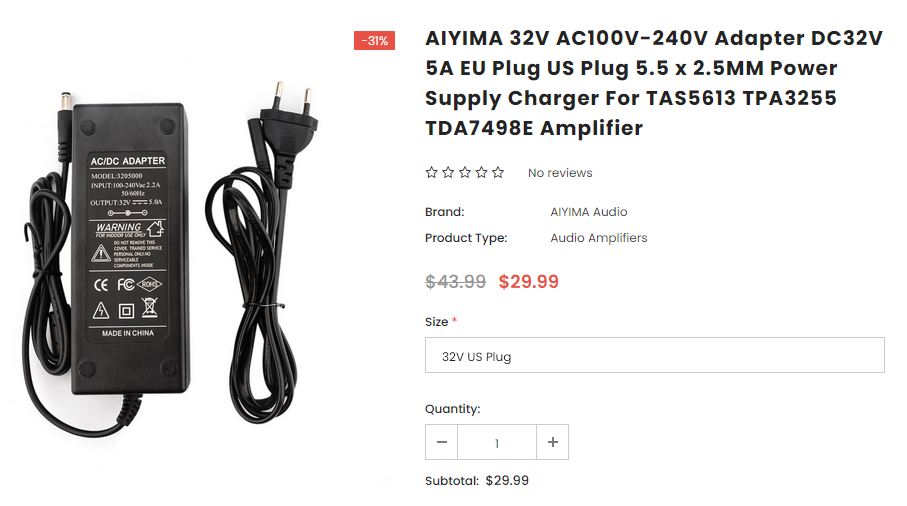Image resolution: width=907 pixels, height=506 pixels.
Task: Click the -31% discount badge
Action: [x=374, y=40]
